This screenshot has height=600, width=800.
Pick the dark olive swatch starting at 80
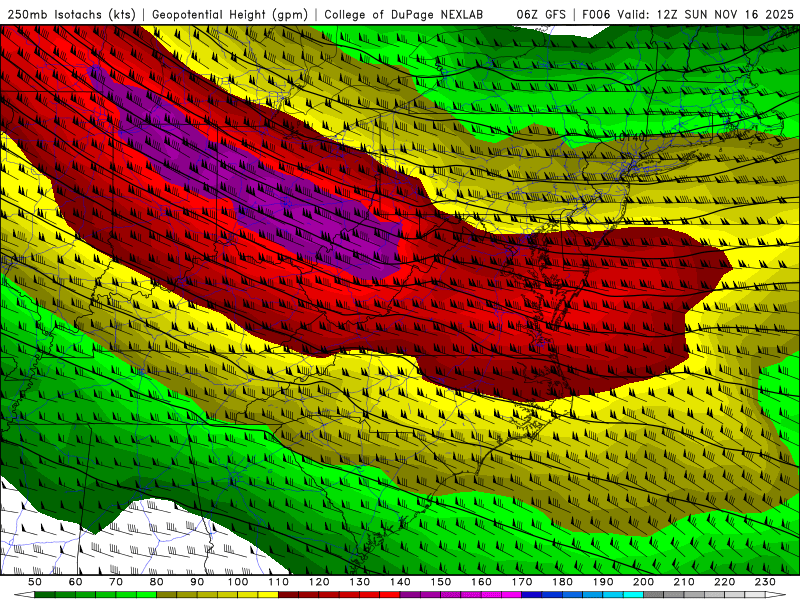pos(166,594)
